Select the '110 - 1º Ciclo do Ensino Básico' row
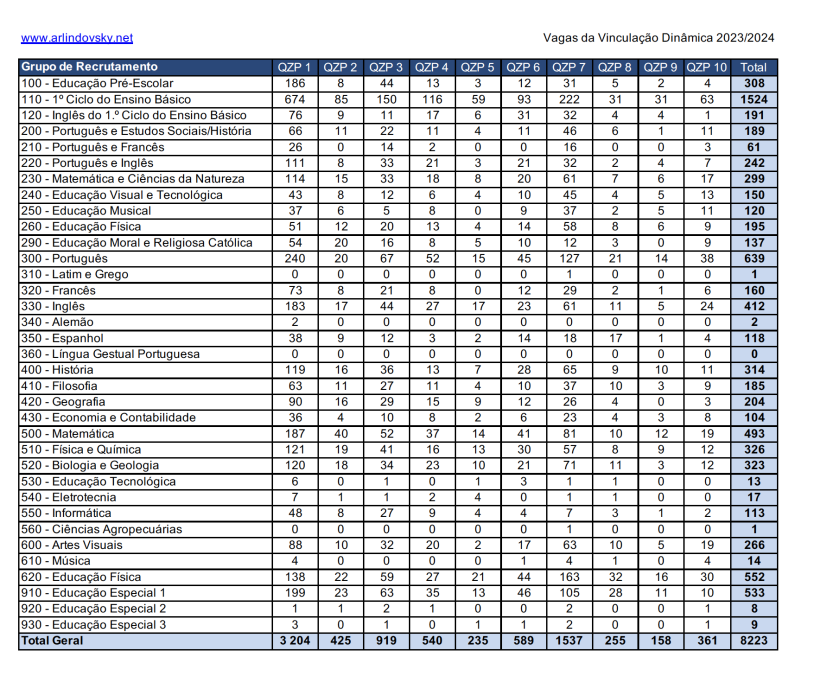This screenshot has width=814, height=676. pyautogui.click(x=106, y=100)
